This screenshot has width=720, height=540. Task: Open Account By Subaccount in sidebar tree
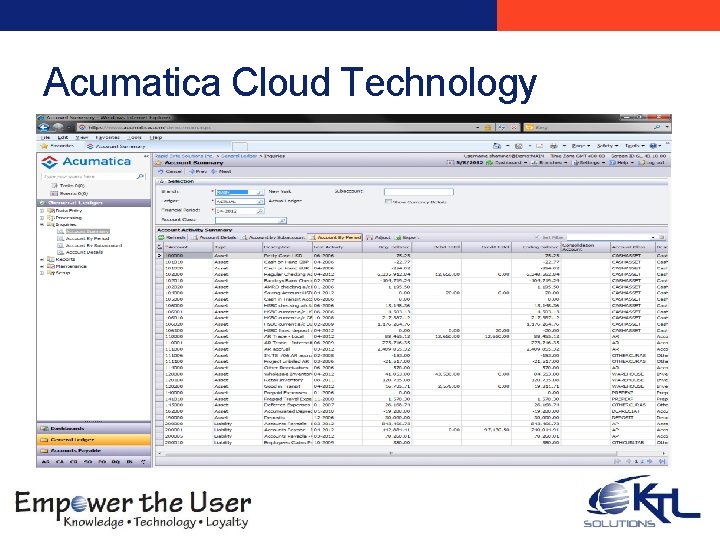pyautogui.click(x=94, y=246)
